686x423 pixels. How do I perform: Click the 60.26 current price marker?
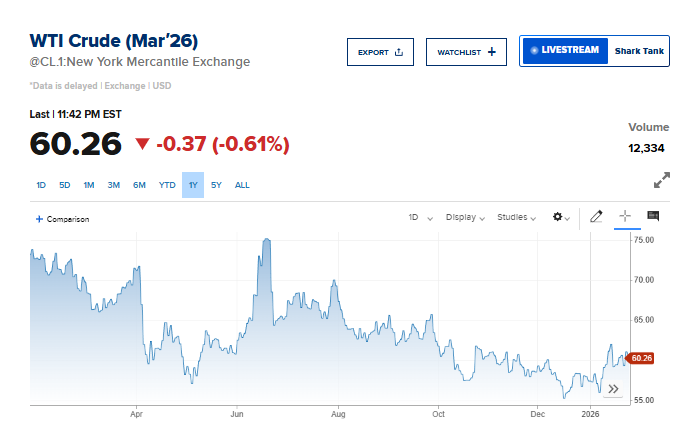(x=641, y=358)
